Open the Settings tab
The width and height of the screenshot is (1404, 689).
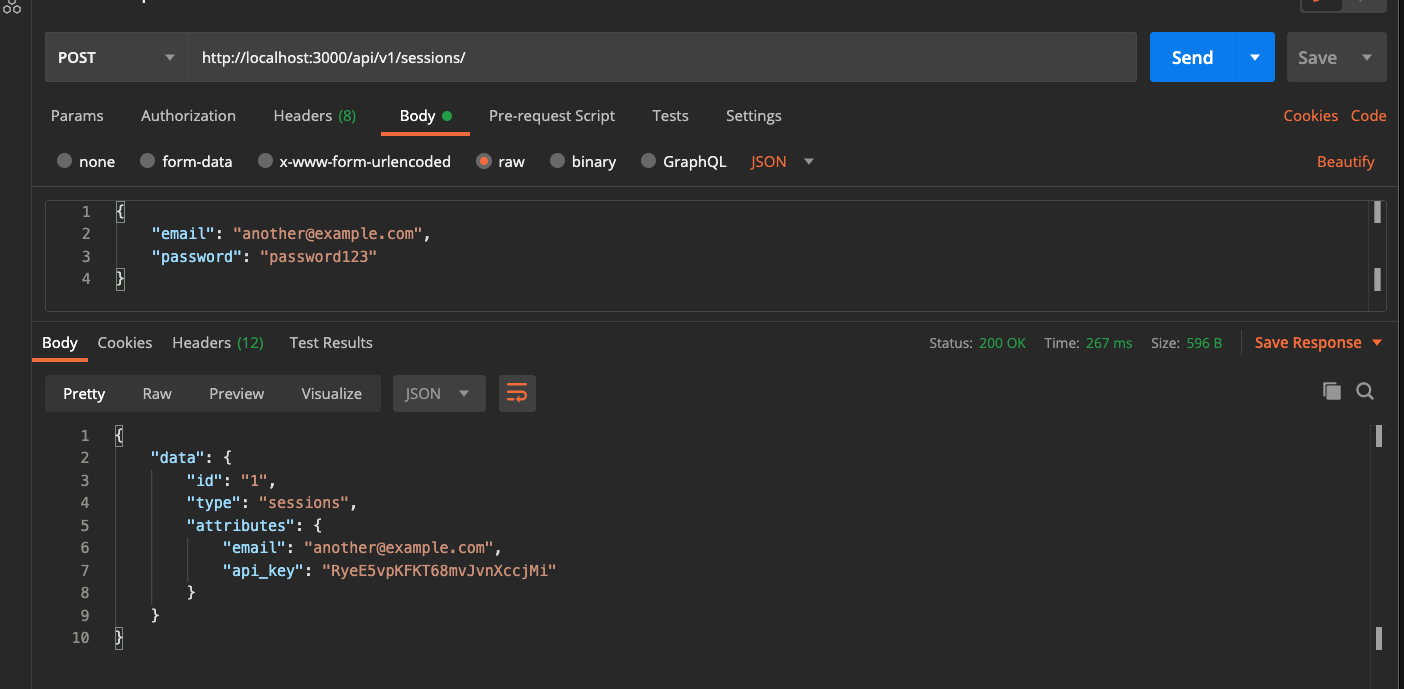(754, 115)
